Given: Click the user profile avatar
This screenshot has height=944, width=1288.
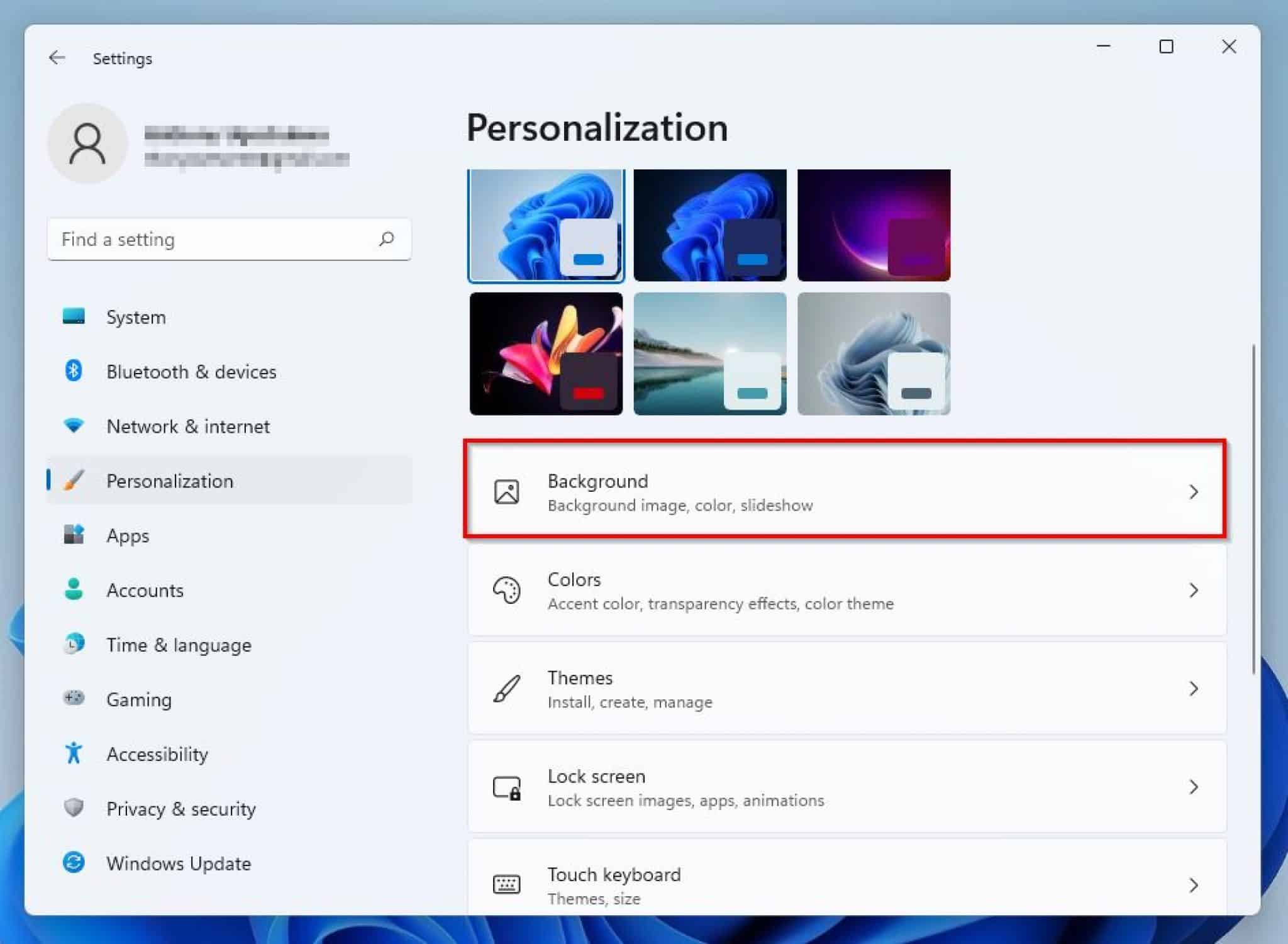Looking at the screenshot, I should [87, 143].
